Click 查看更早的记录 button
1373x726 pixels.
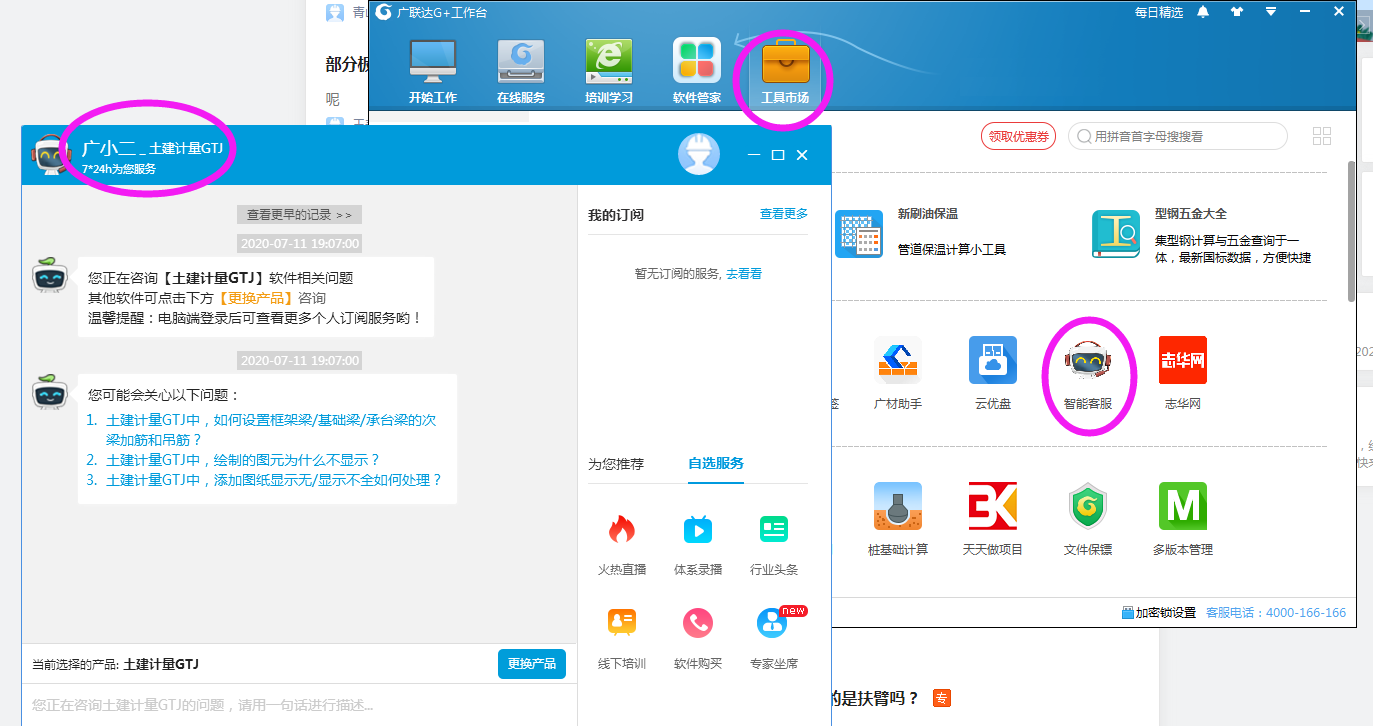point(299,214)
